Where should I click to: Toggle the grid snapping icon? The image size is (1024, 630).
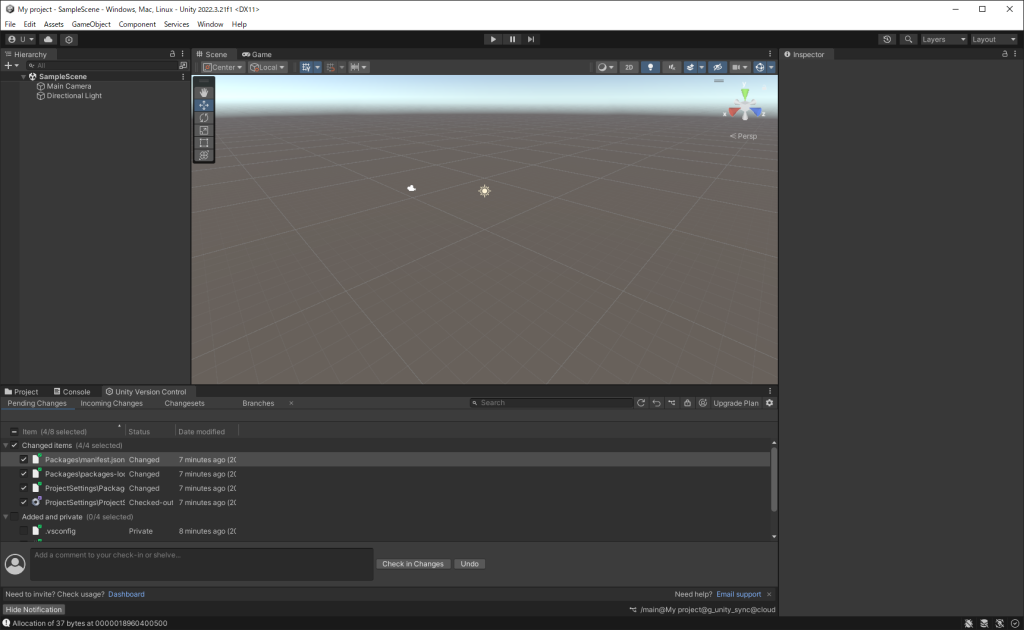point(306,67)
